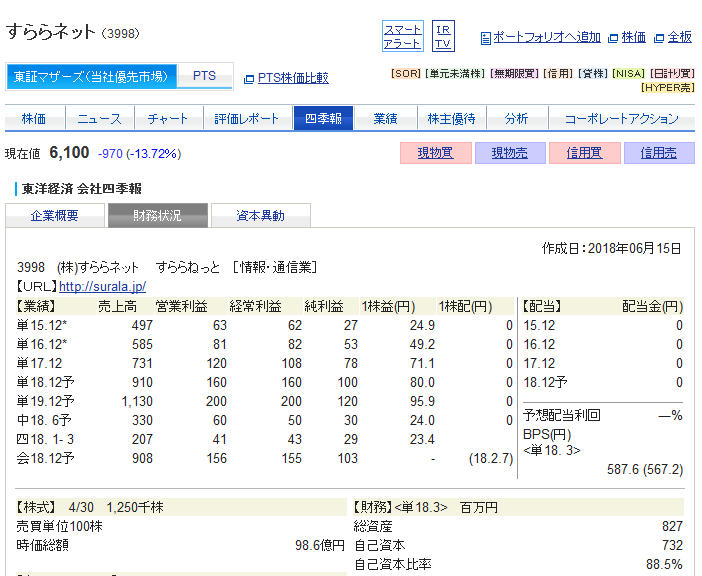The height and width of the screenshot is (576, 702).
Task: Select 東証マザーズ market toggle
Action: [92, 76]
